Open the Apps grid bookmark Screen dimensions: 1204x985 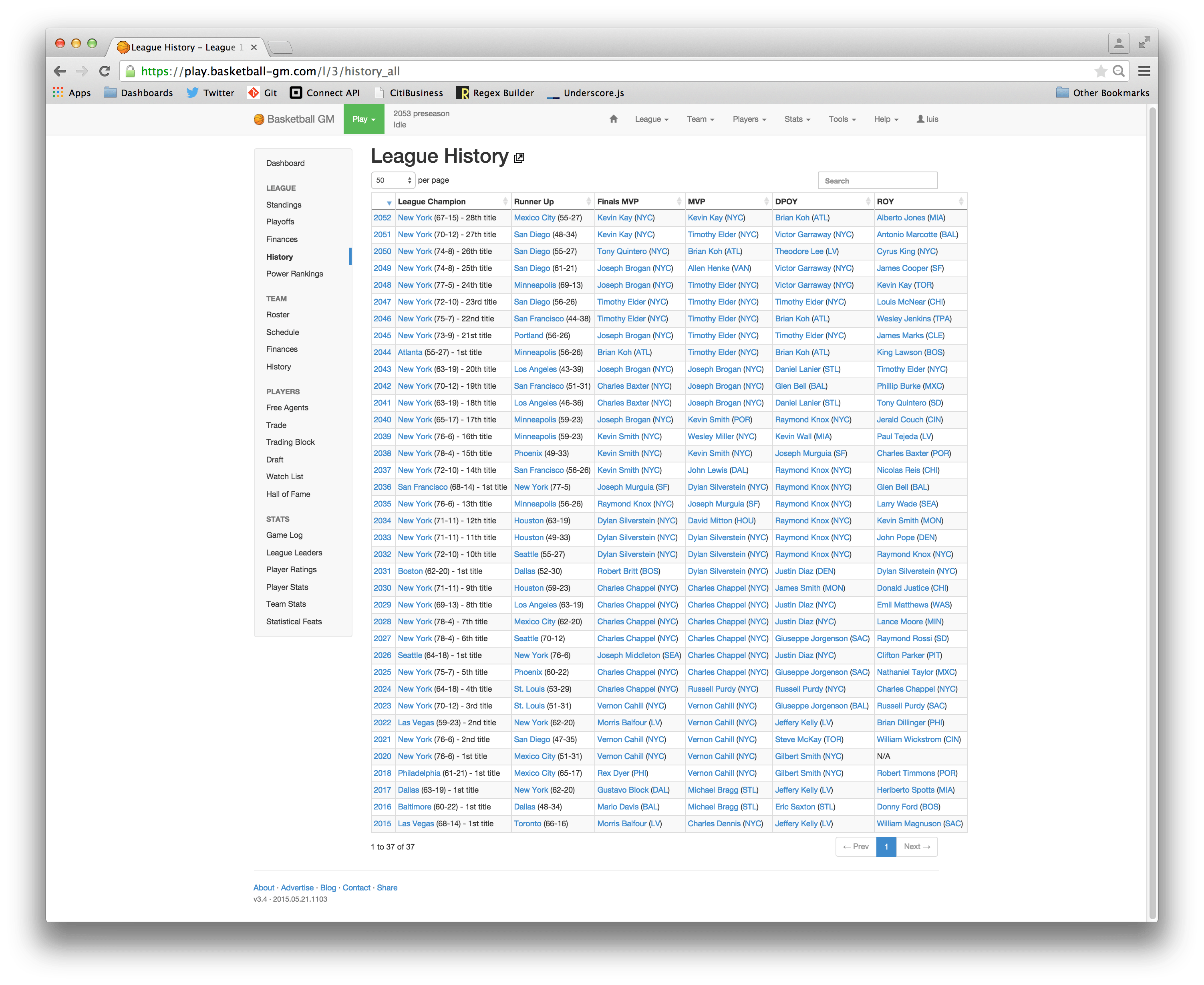coord(72,93)
